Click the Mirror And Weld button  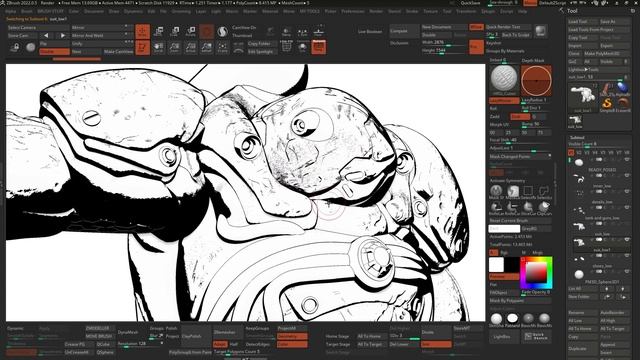102,36
